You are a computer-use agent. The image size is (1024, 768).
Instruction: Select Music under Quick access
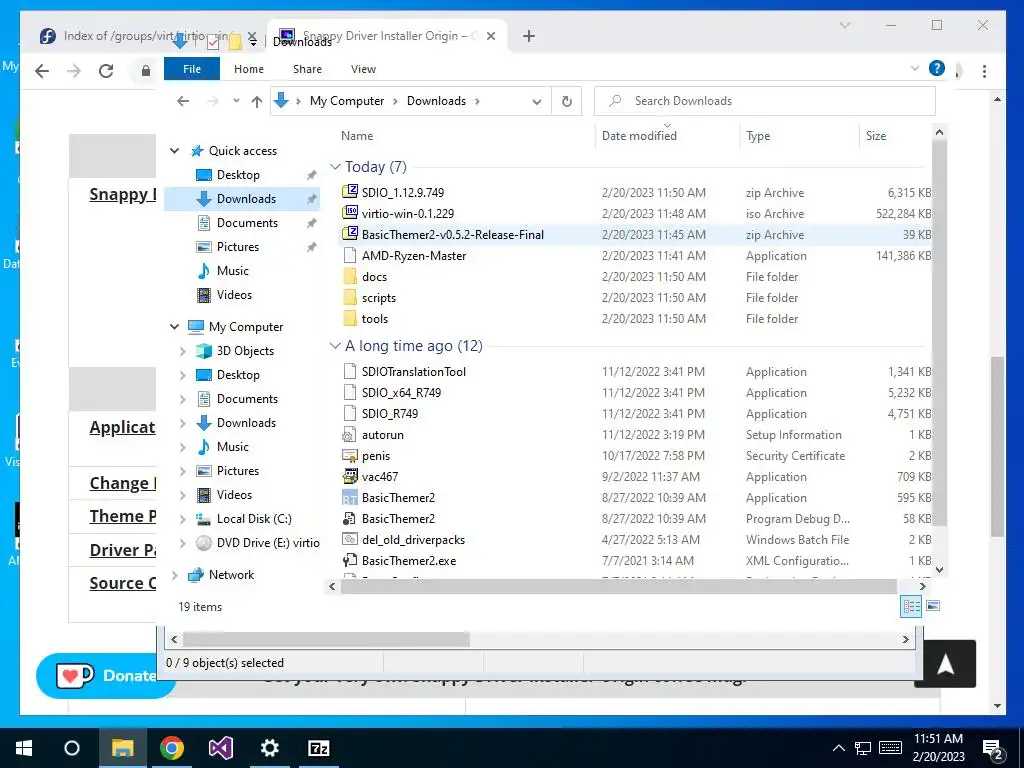(x=232, y=271)
